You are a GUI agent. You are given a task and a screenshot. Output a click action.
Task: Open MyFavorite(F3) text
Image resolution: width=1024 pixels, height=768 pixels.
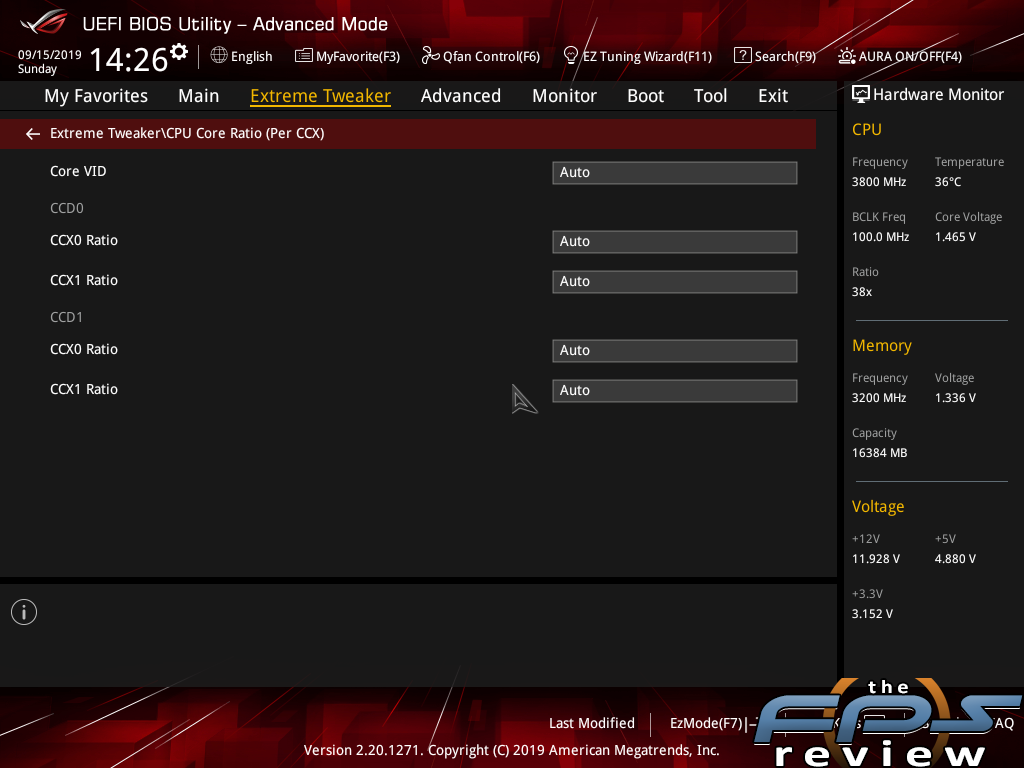(358, 57)
